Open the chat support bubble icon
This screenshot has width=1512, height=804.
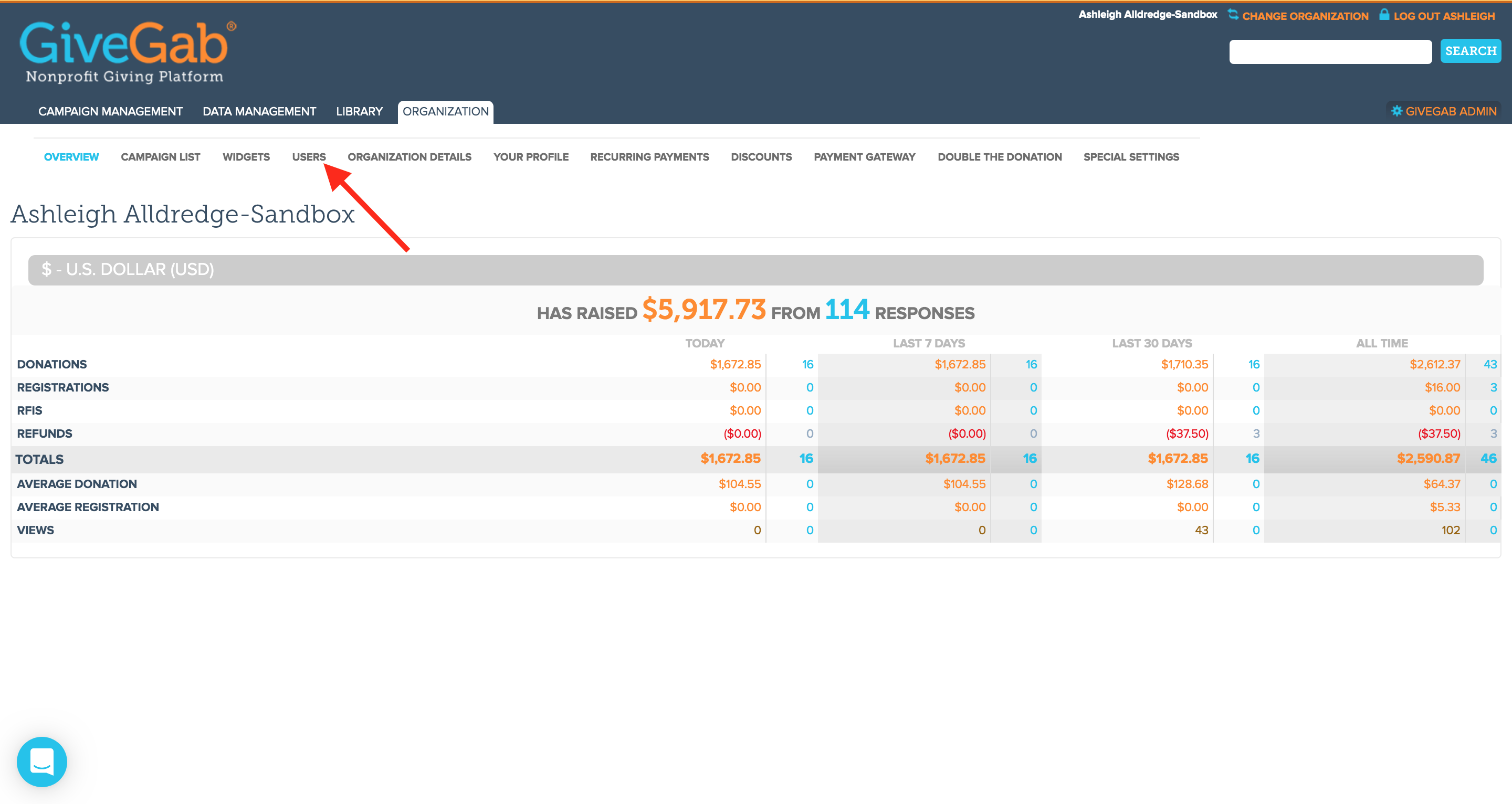[x=41, y=761]
